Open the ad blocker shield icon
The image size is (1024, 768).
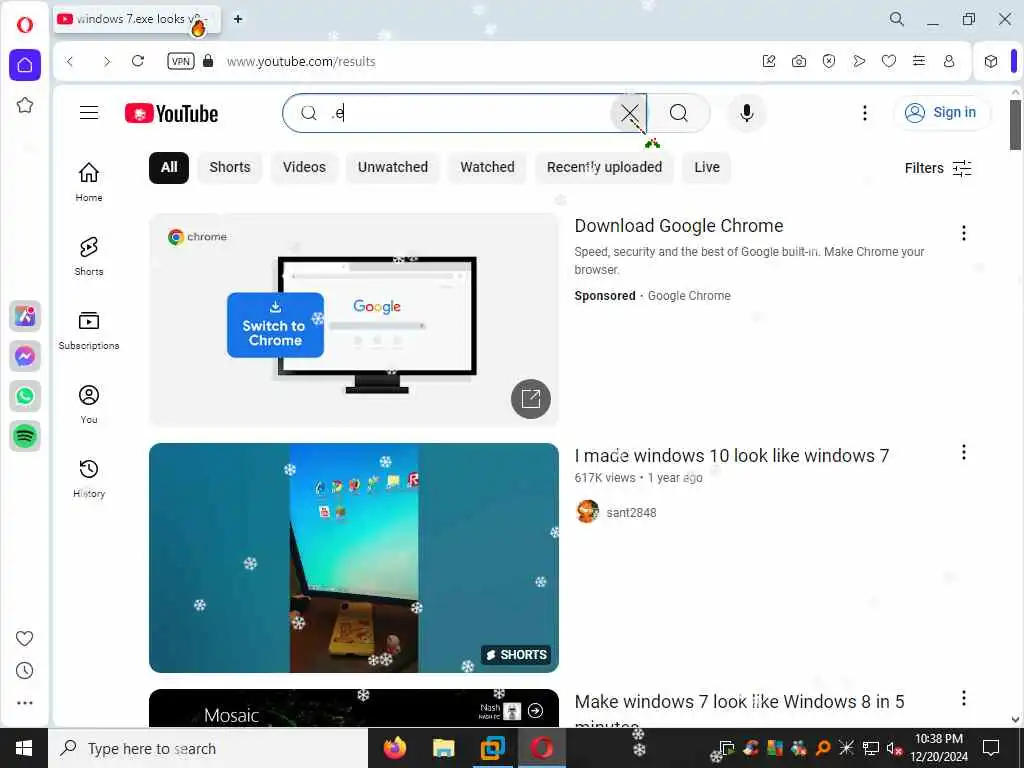(829, 61)
